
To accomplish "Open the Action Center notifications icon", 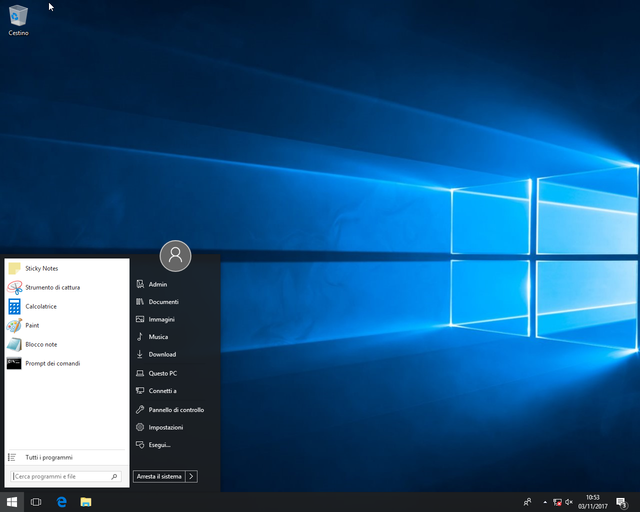I will (x=622, y=502).
